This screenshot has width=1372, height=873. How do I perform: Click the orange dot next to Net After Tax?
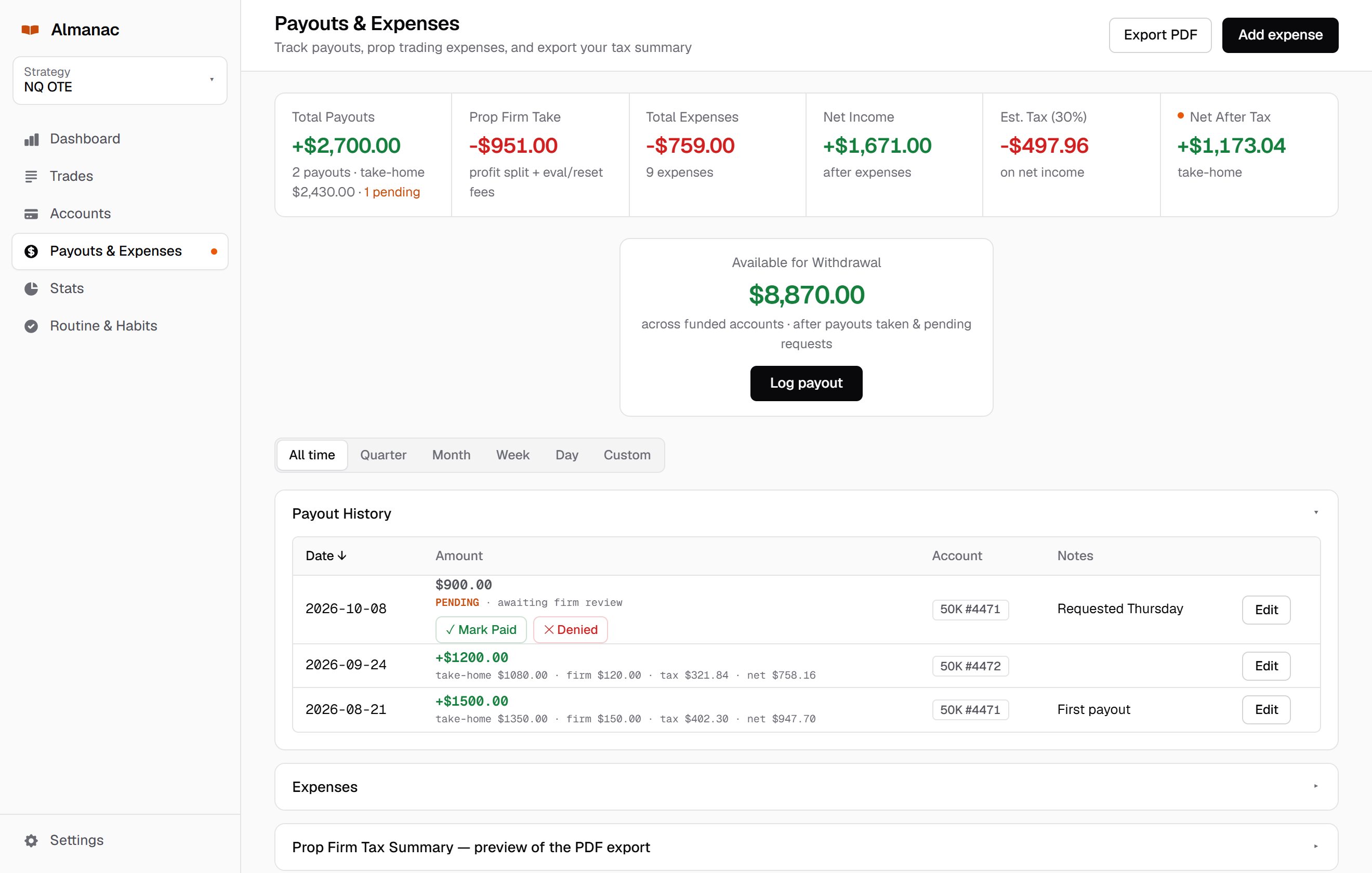[x=1181, y=116]
